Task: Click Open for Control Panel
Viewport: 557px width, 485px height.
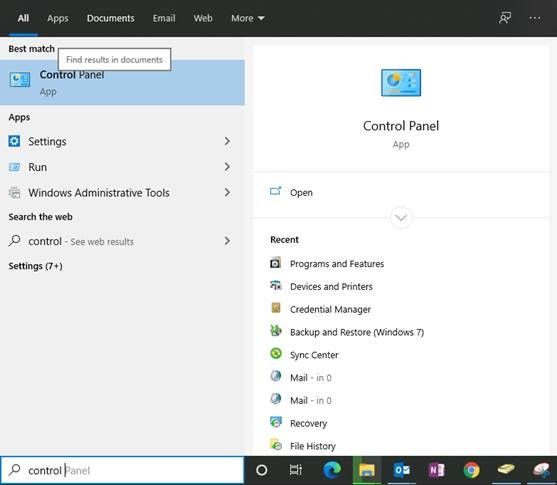Action: click(x=301, y=193)
